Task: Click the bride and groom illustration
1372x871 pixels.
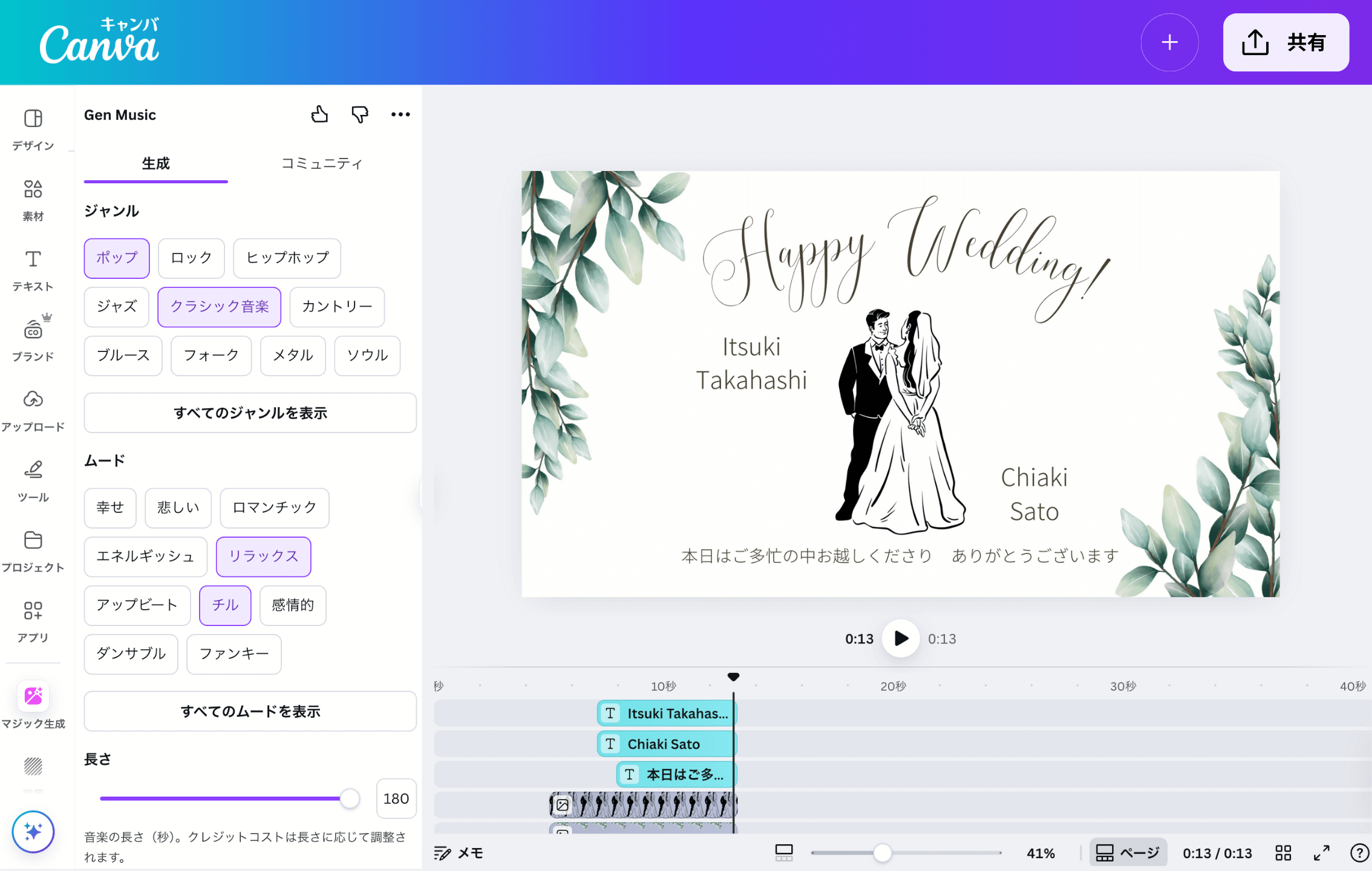Action: click(x=900, y=422)
